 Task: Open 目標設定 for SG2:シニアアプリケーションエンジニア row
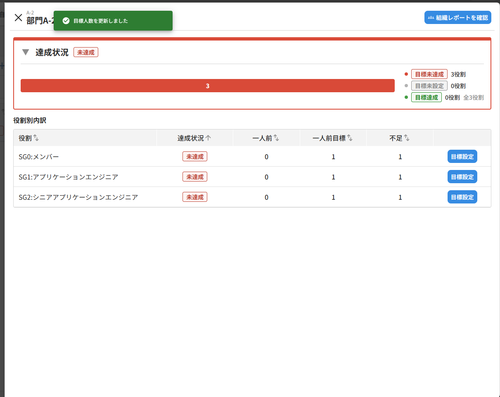pos(462,197)
